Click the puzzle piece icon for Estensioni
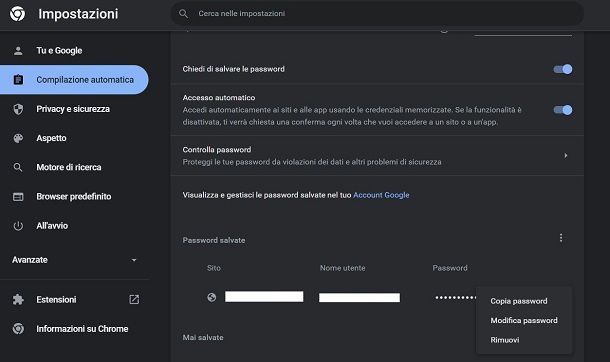Screen dimensions: 610x362 [18, 299]
